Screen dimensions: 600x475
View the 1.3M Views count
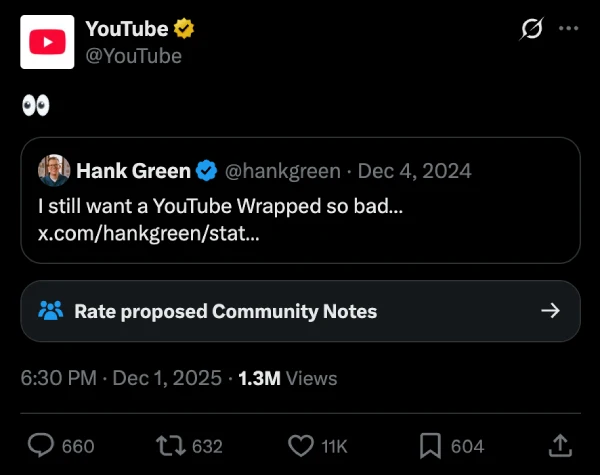click(x=288, y=378)
